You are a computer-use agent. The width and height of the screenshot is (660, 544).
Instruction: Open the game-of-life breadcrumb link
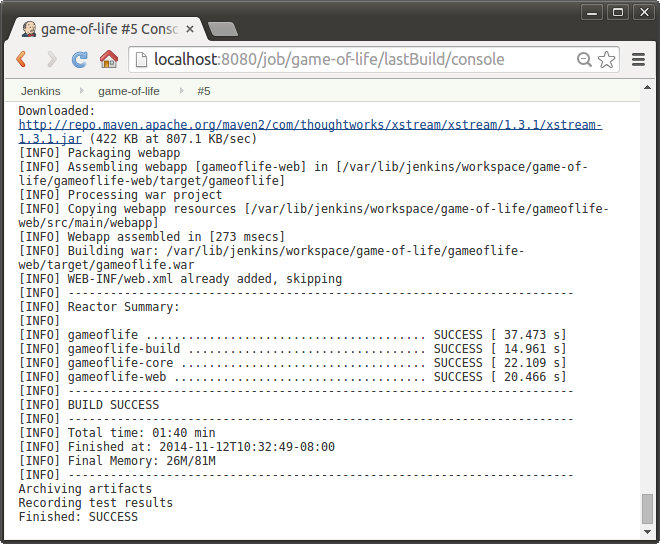129,91
